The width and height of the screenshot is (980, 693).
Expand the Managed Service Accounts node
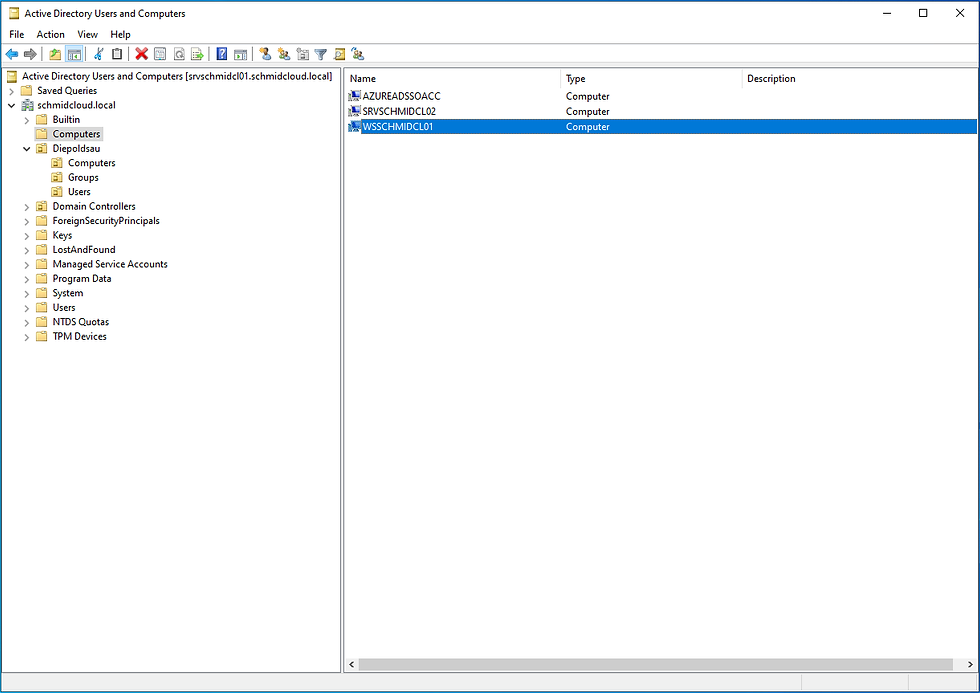click(26, 264)
